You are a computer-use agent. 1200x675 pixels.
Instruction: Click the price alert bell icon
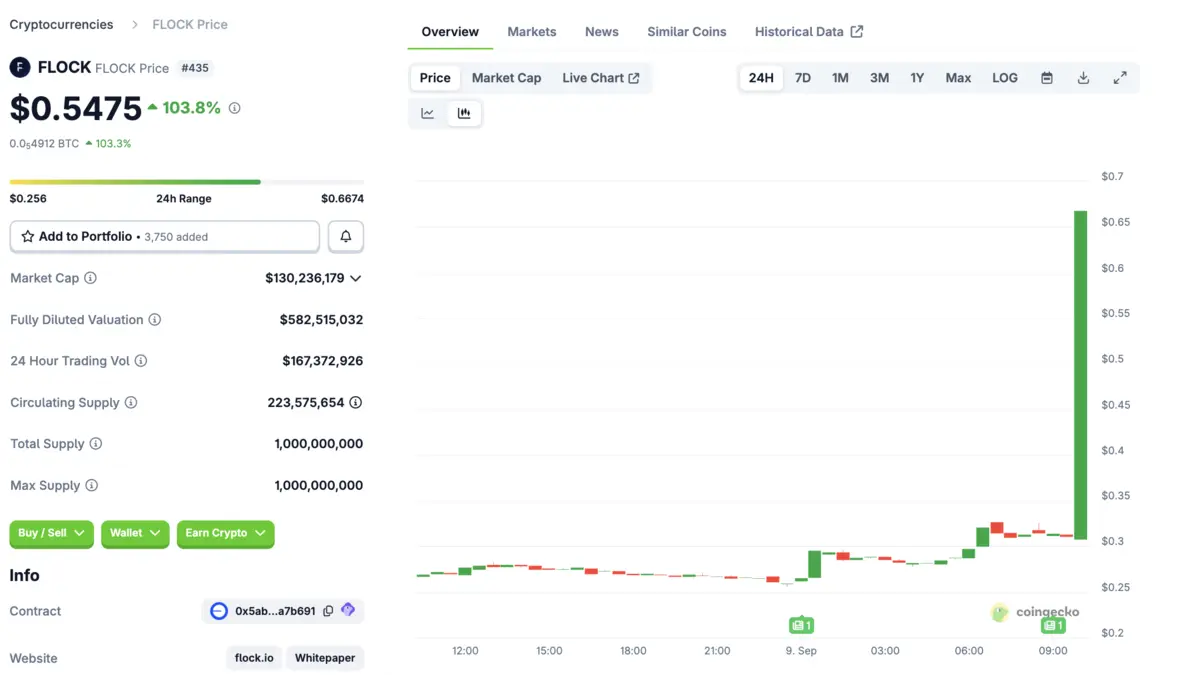click(x=346, y=237)
